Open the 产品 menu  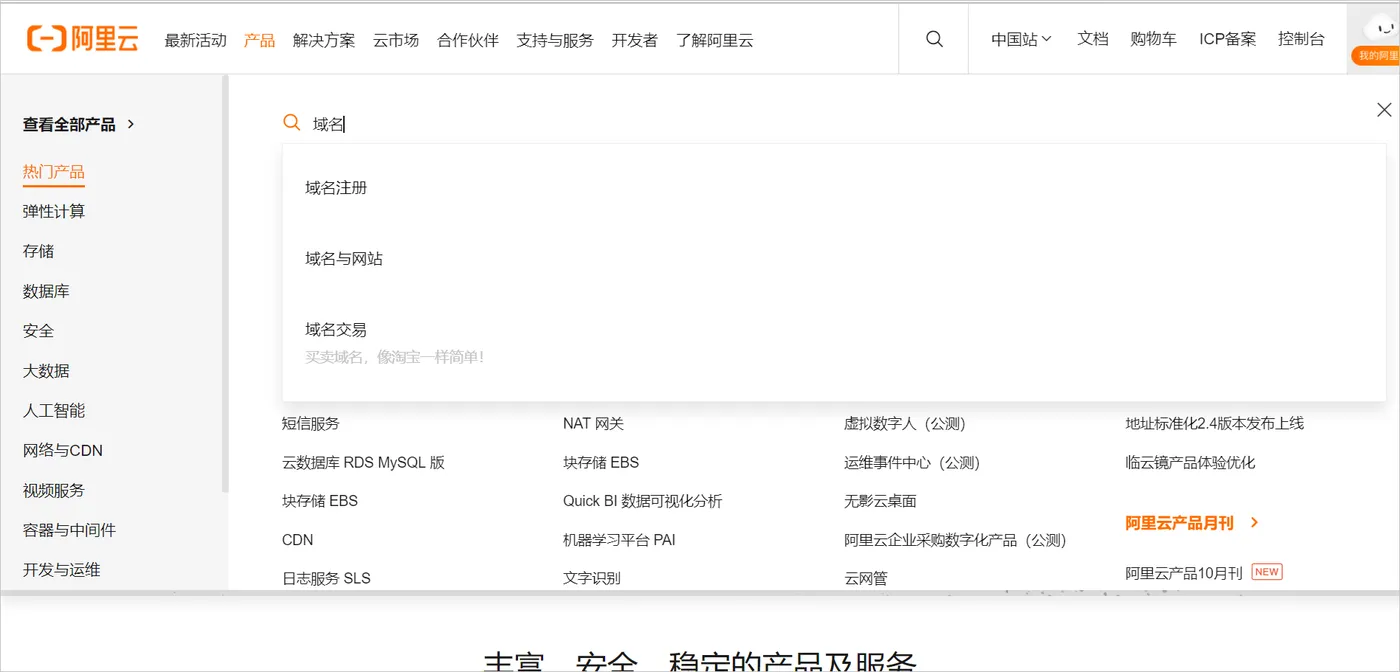(259, 40)
